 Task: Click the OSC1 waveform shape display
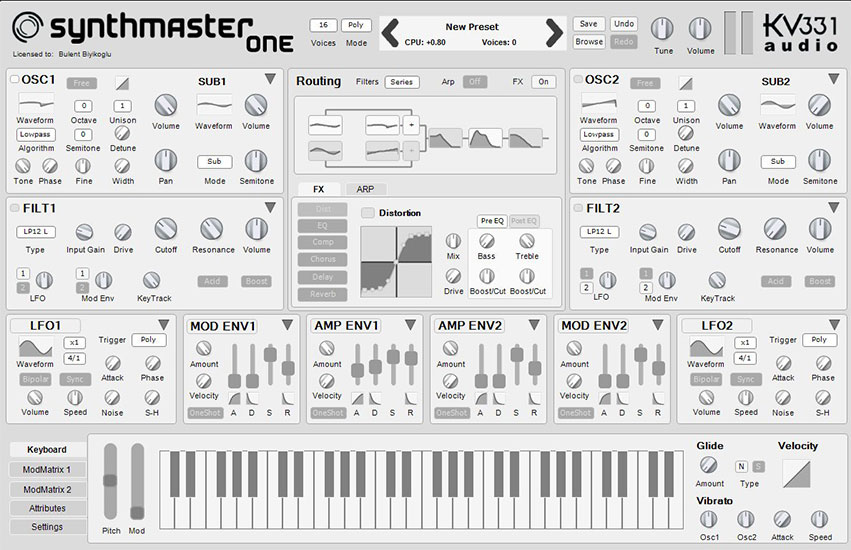point(36,103)
